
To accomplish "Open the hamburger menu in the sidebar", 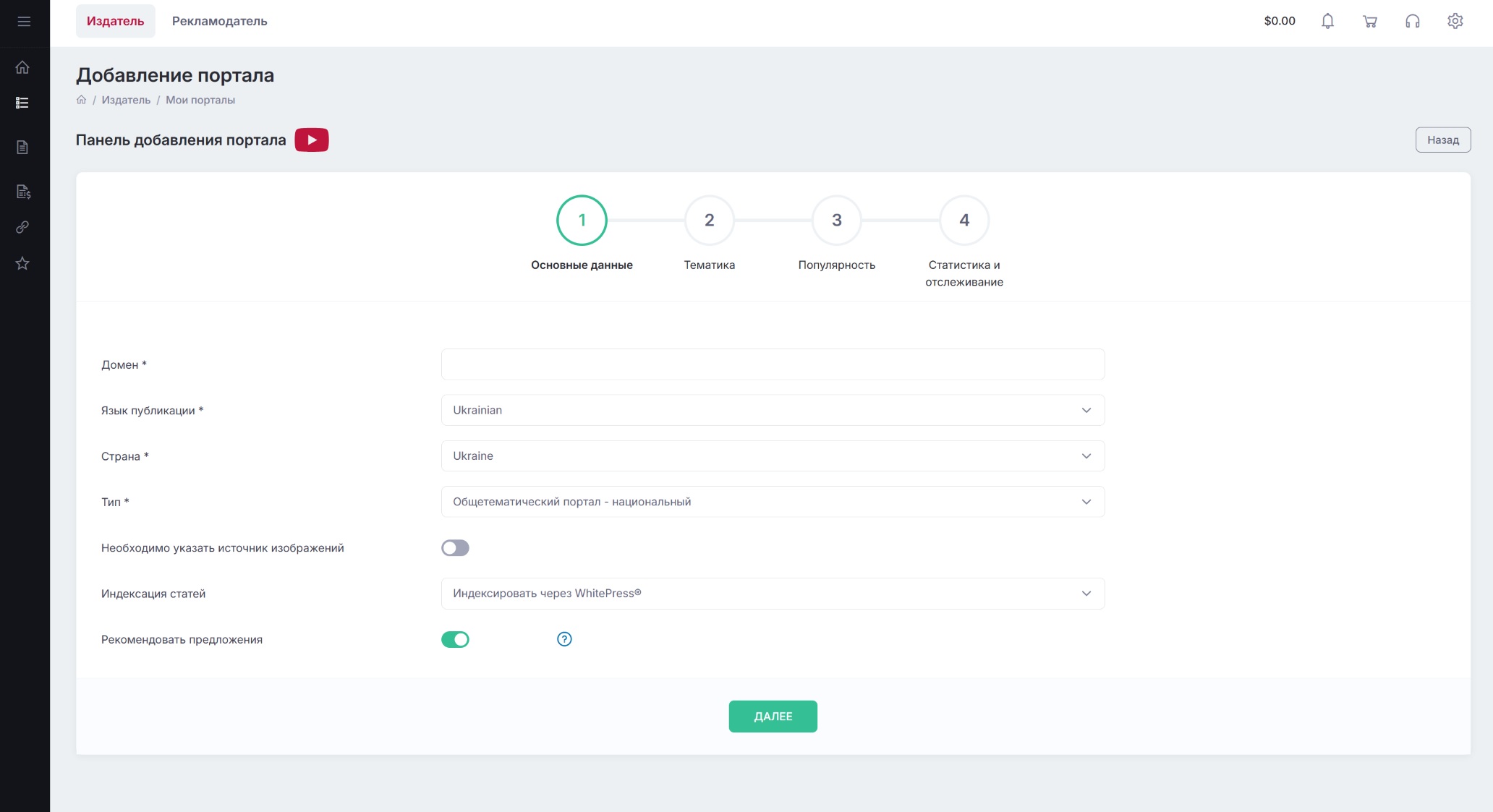I will click(x=24, y=22).
